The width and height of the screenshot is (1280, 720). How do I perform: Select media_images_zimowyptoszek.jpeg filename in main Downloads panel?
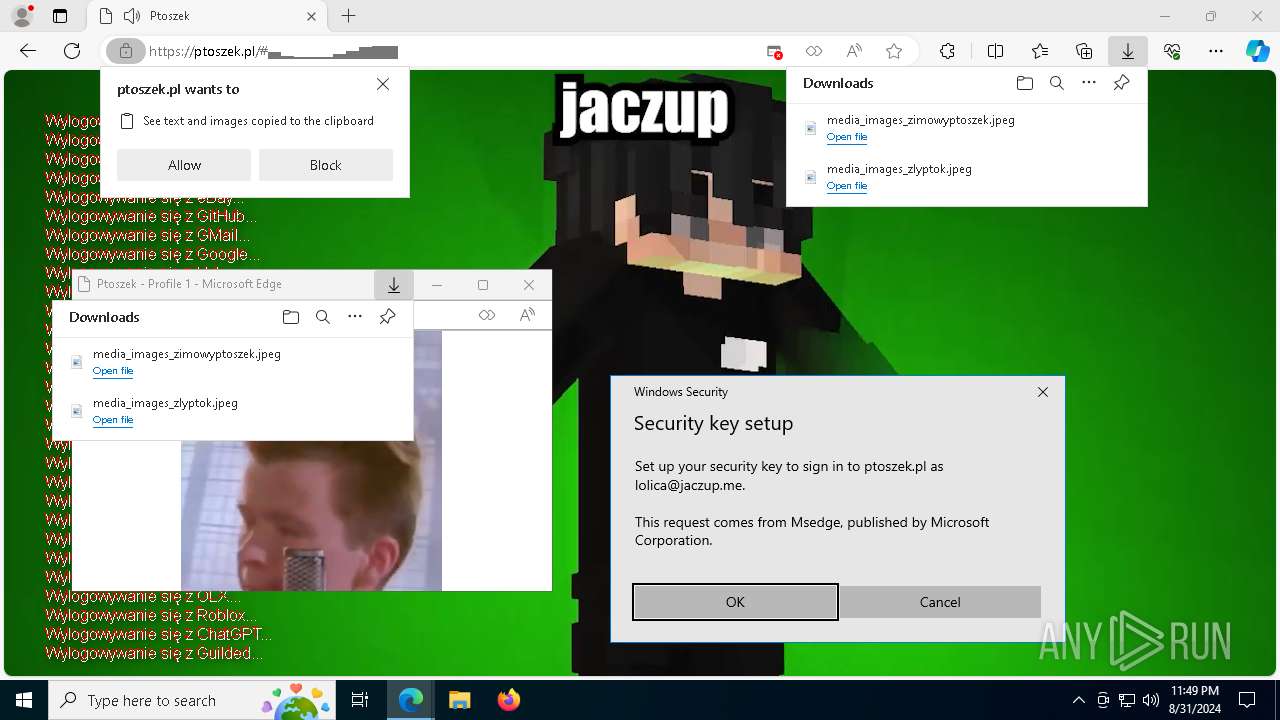point(921,120)
